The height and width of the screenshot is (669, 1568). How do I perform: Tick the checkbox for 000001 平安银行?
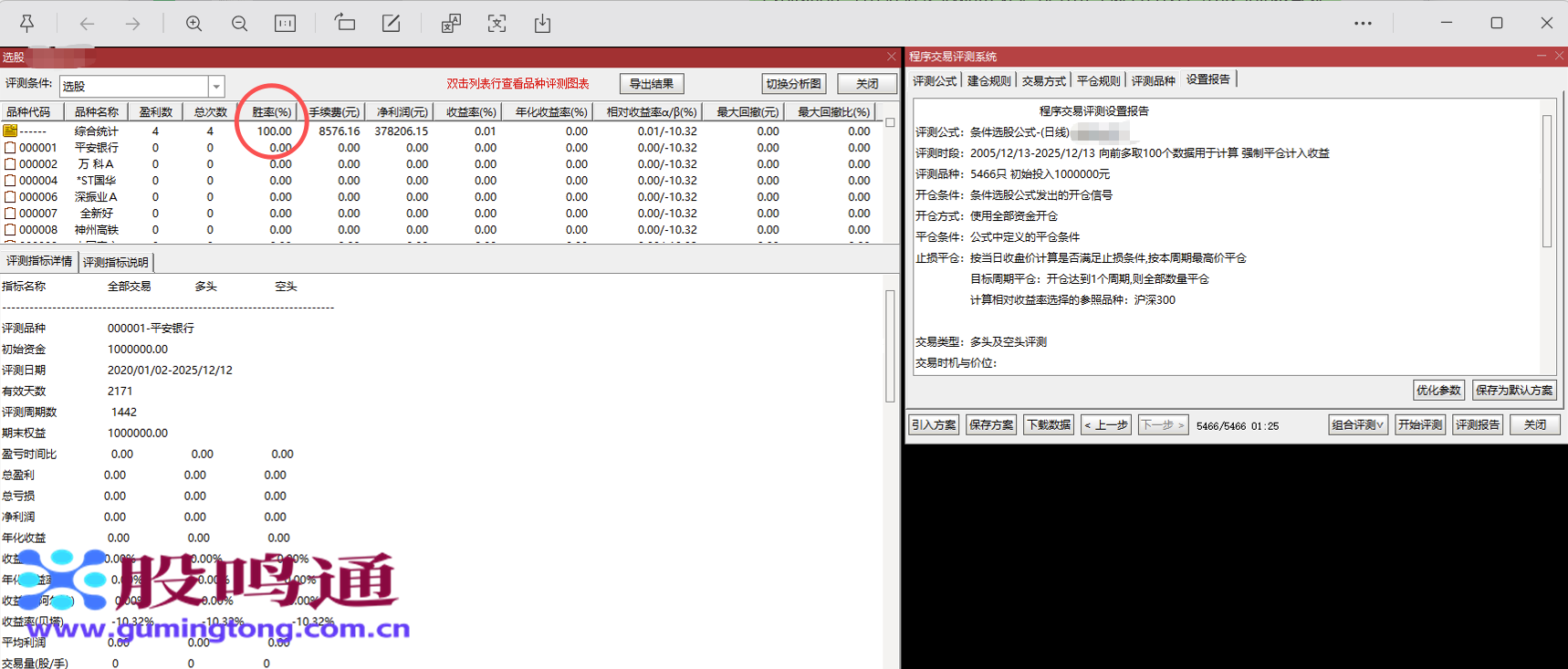coord(10,148)
